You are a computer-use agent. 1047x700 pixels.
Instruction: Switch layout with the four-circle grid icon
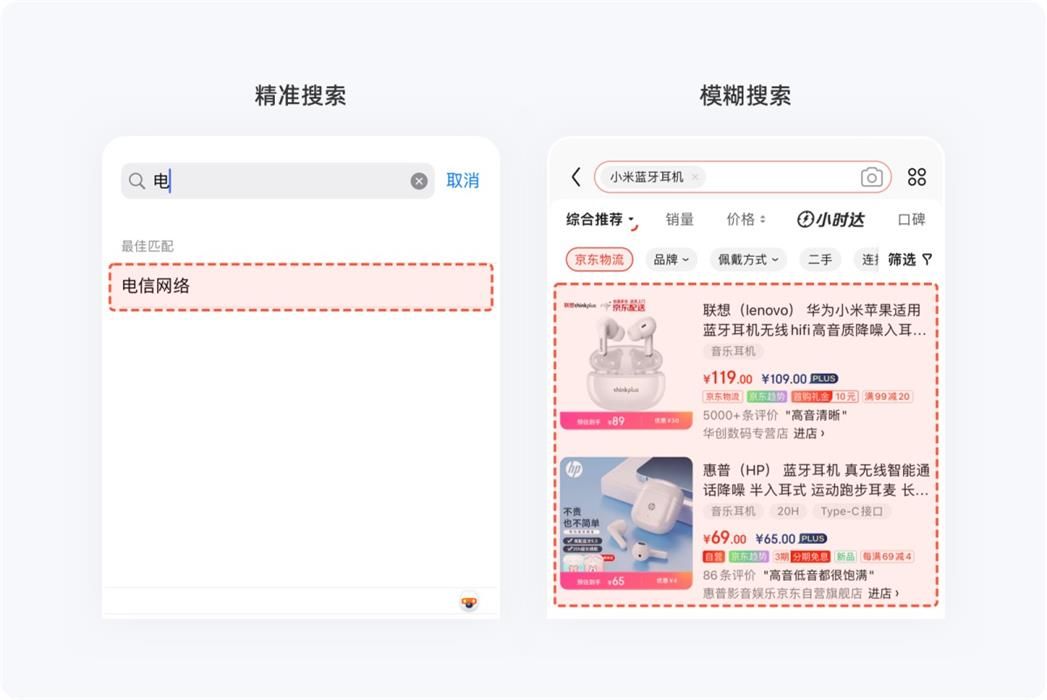point(917,177)
